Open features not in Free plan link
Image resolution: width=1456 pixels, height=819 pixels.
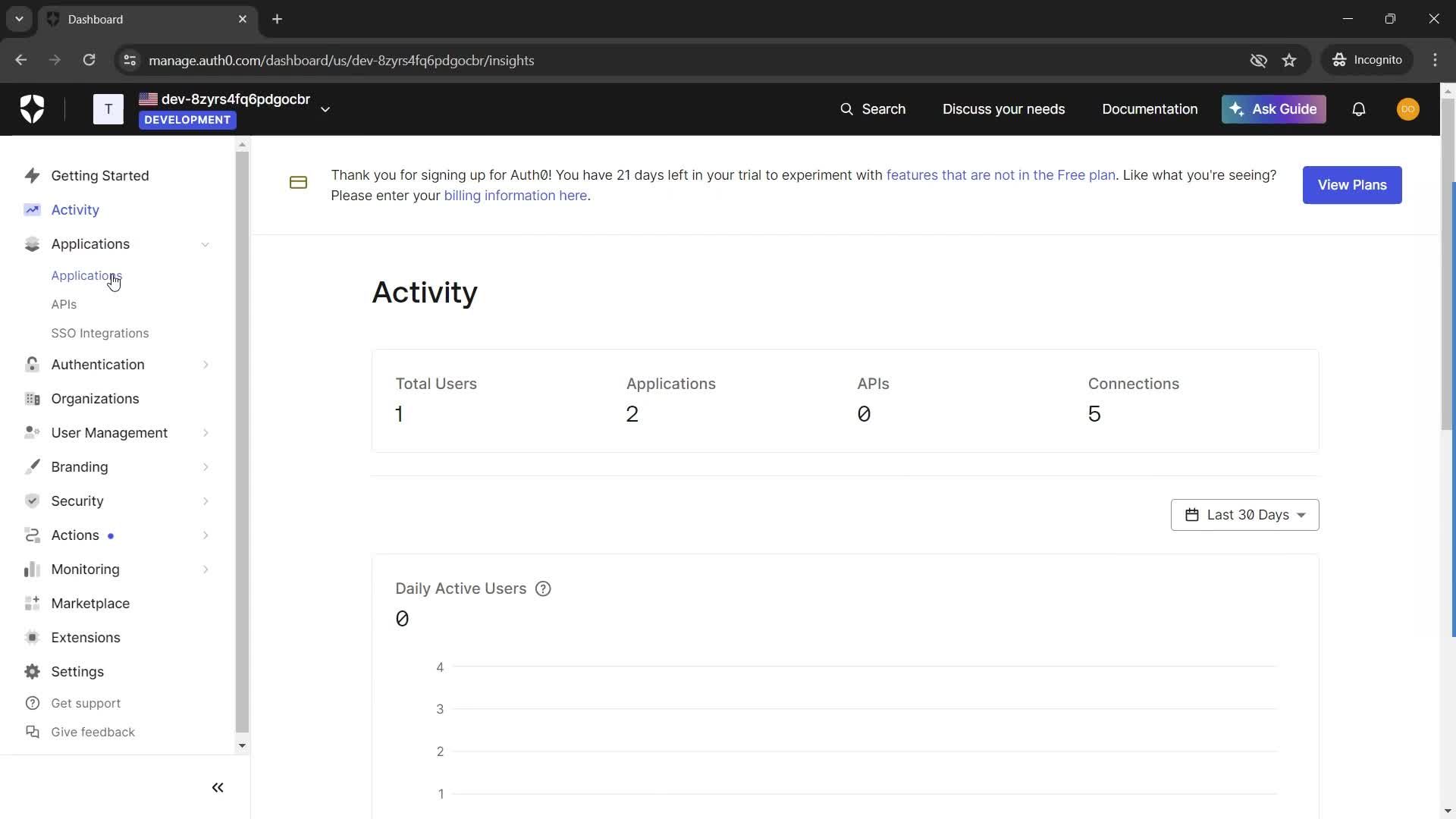click(1000, 175)
